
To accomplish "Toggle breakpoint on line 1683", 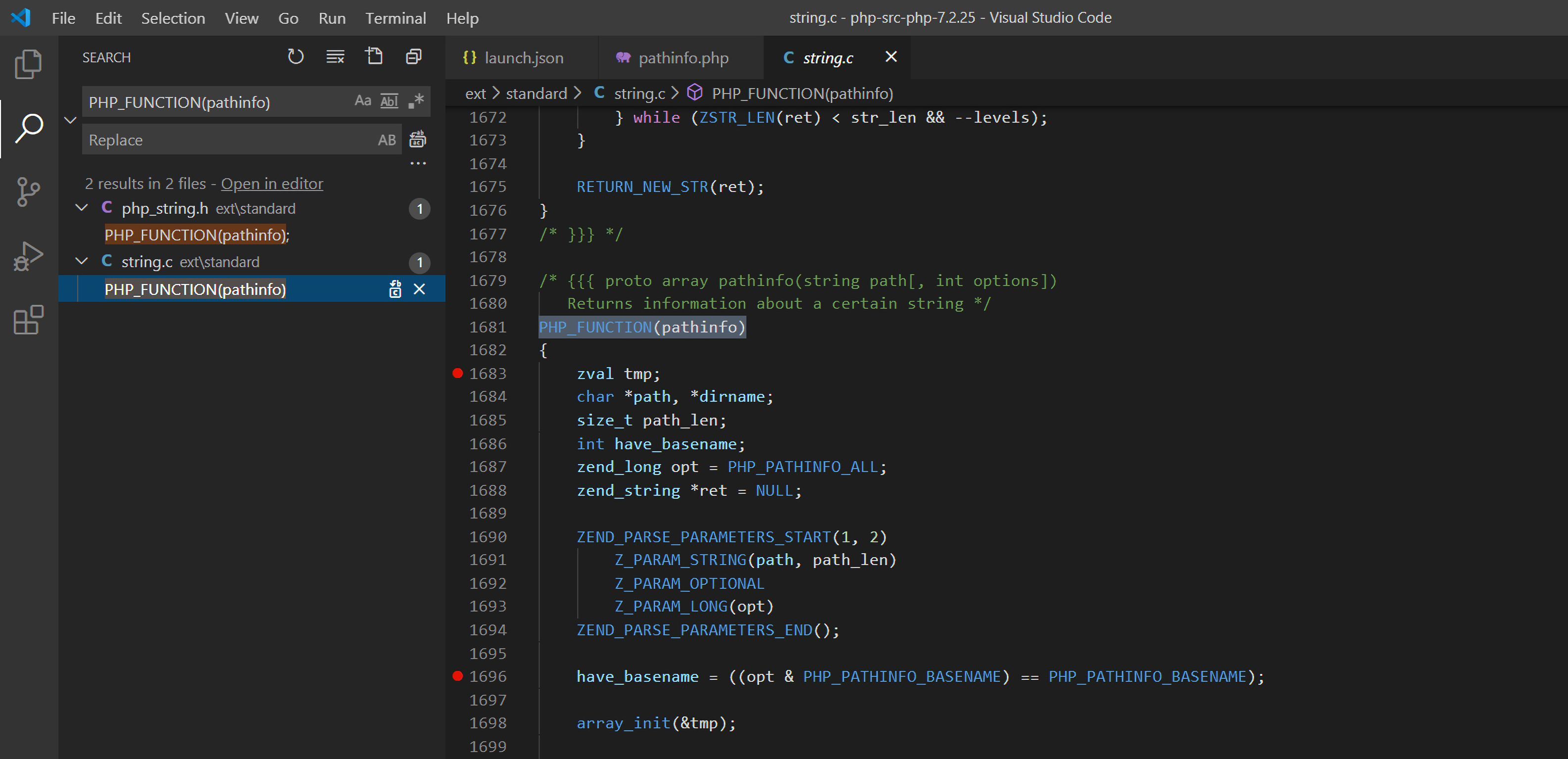I will [x=458, y=373].
